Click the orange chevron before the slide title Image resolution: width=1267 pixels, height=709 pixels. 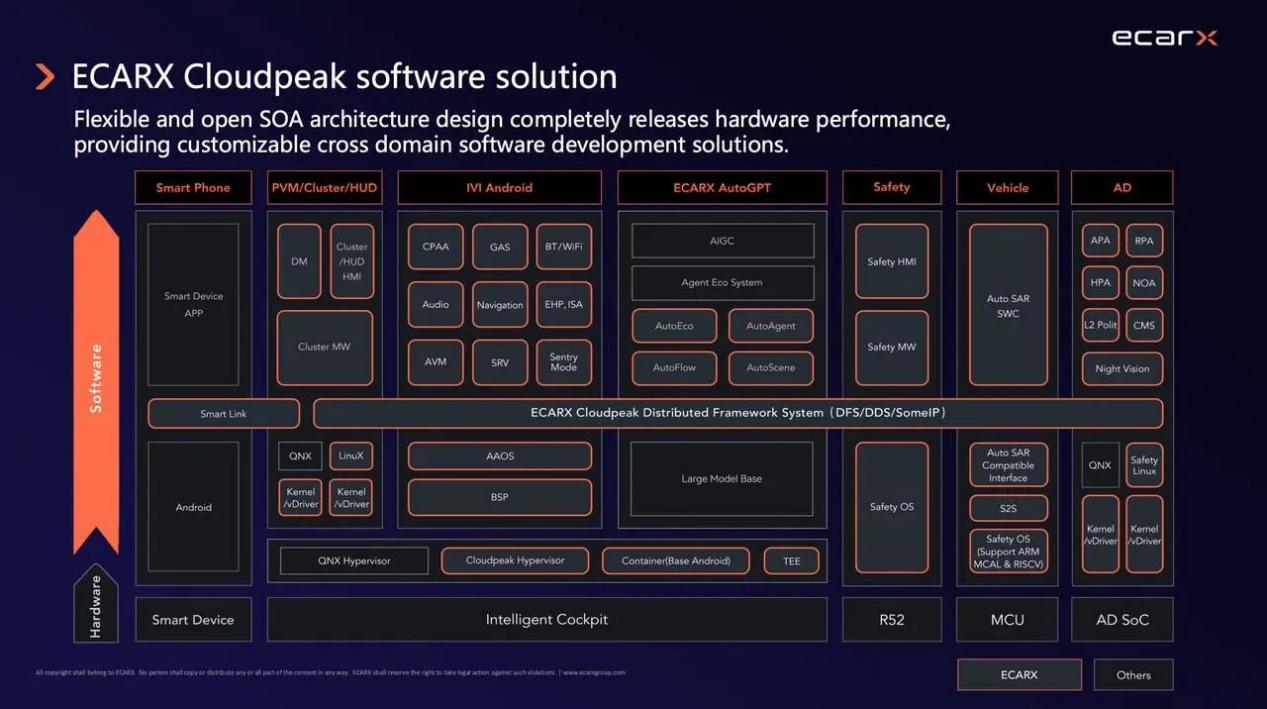[x=45, y=77]
